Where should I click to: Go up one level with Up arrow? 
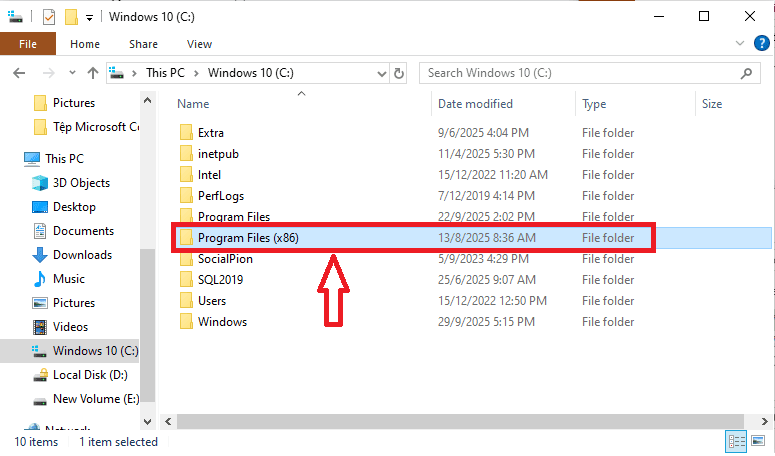coord(93,73)
